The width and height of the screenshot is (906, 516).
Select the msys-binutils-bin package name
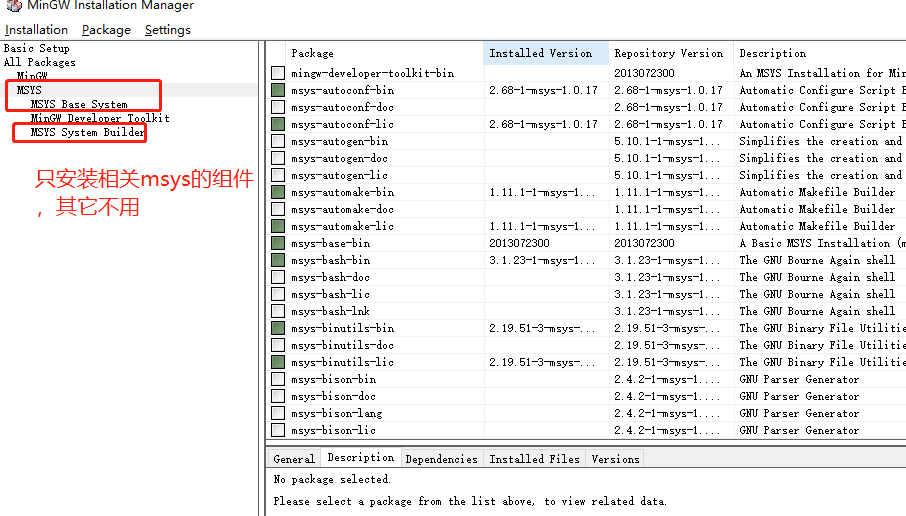tap(343, 328)
